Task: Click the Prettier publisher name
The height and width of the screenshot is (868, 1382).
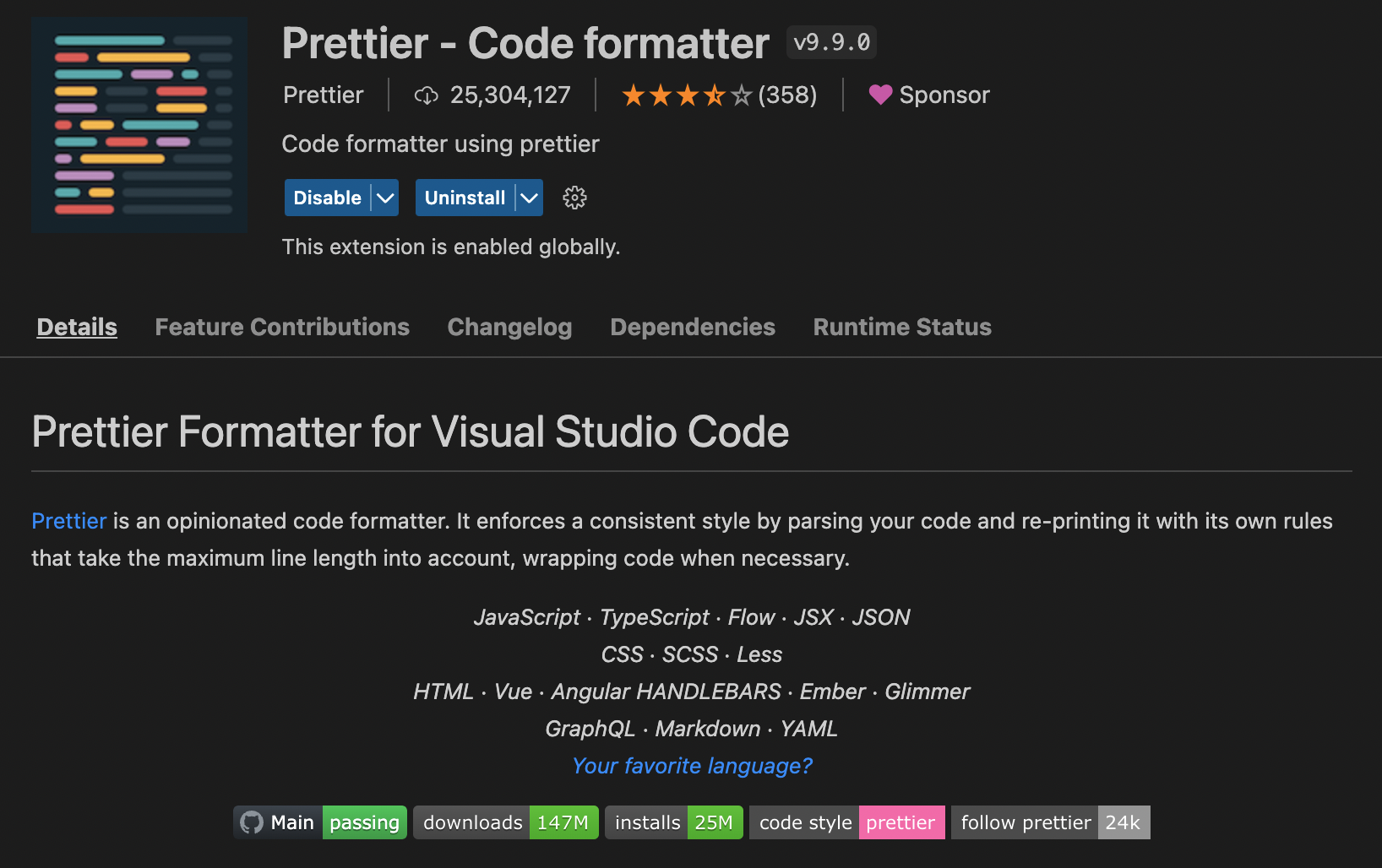Action: (x=324, y=95)
